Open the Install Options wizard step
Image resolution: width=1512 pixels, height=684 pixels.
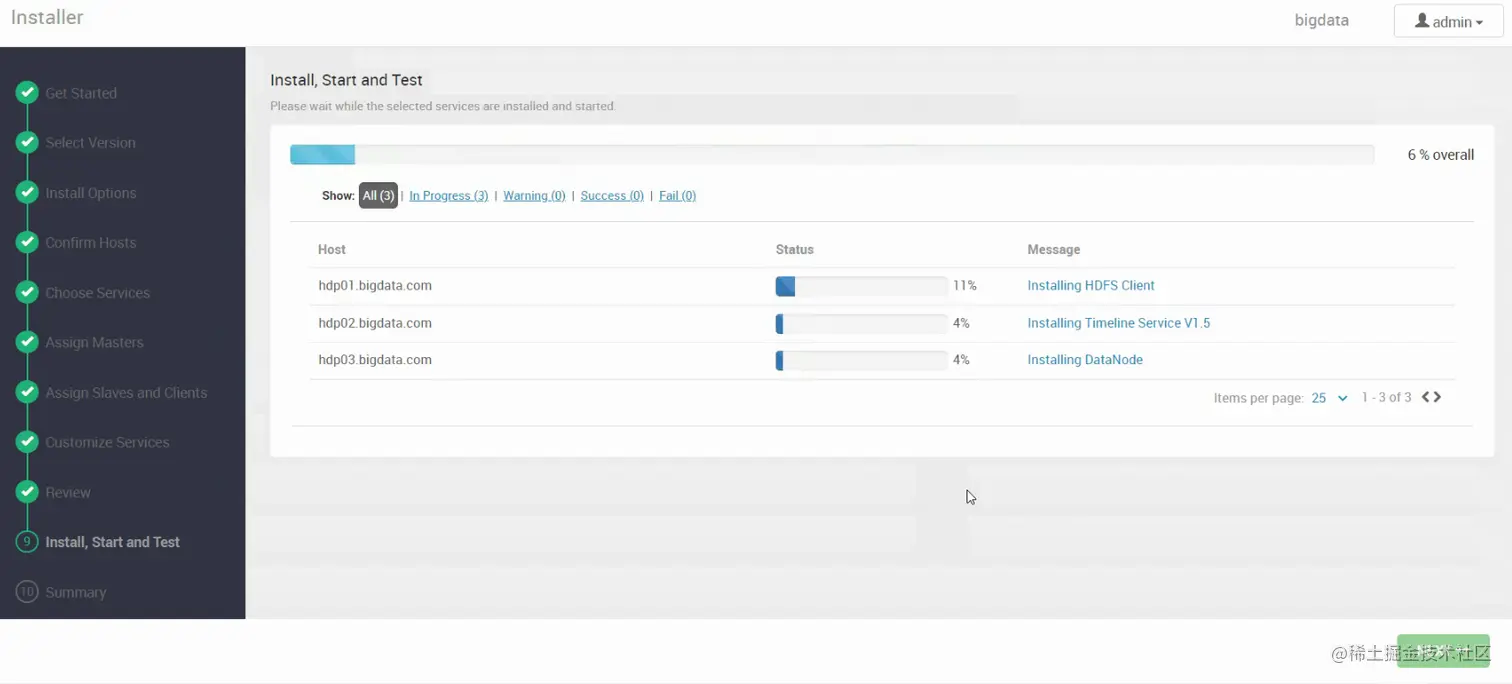click(x=90, y=193)
